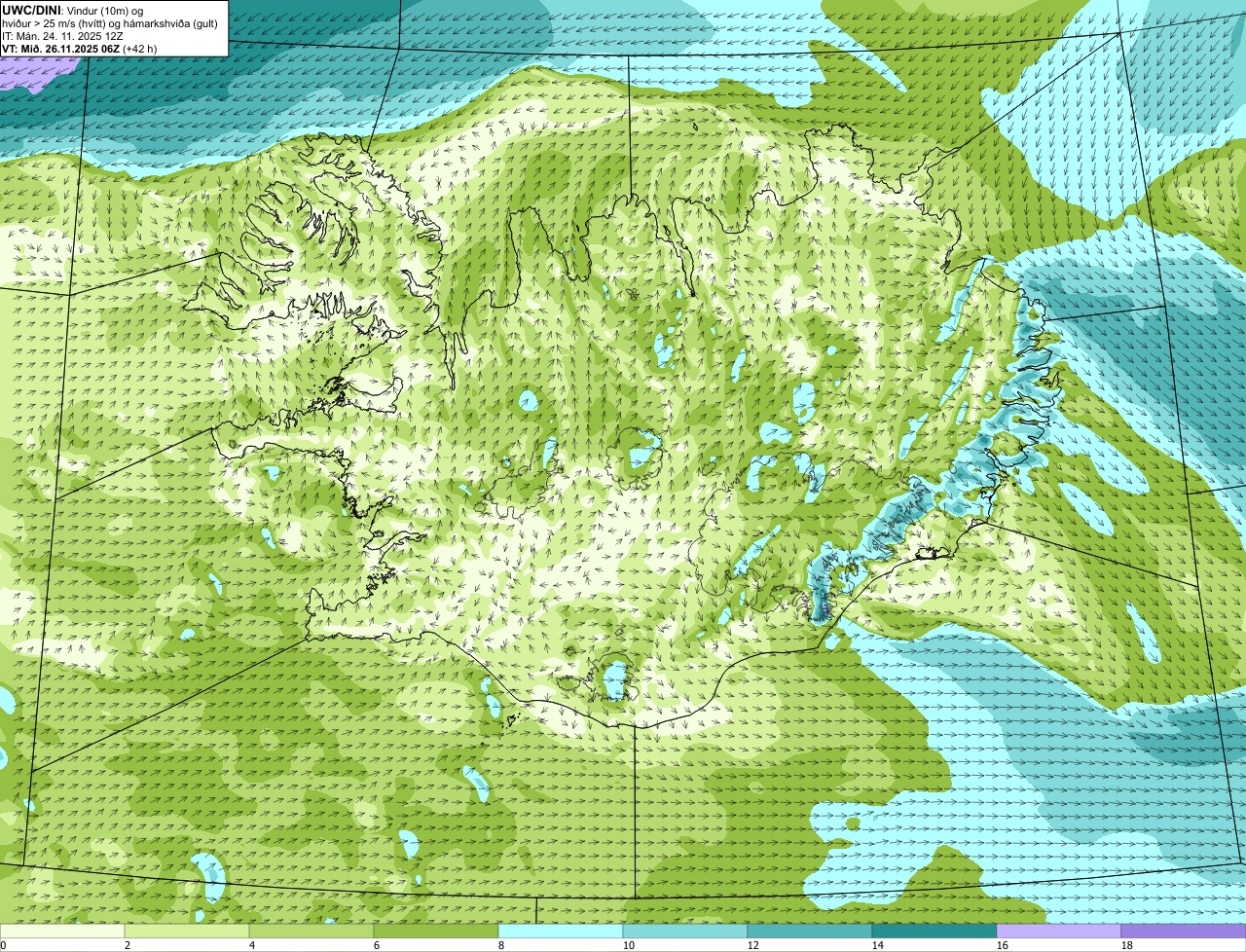Click the 4–6 m/s green legend swatch

[311, 931]
